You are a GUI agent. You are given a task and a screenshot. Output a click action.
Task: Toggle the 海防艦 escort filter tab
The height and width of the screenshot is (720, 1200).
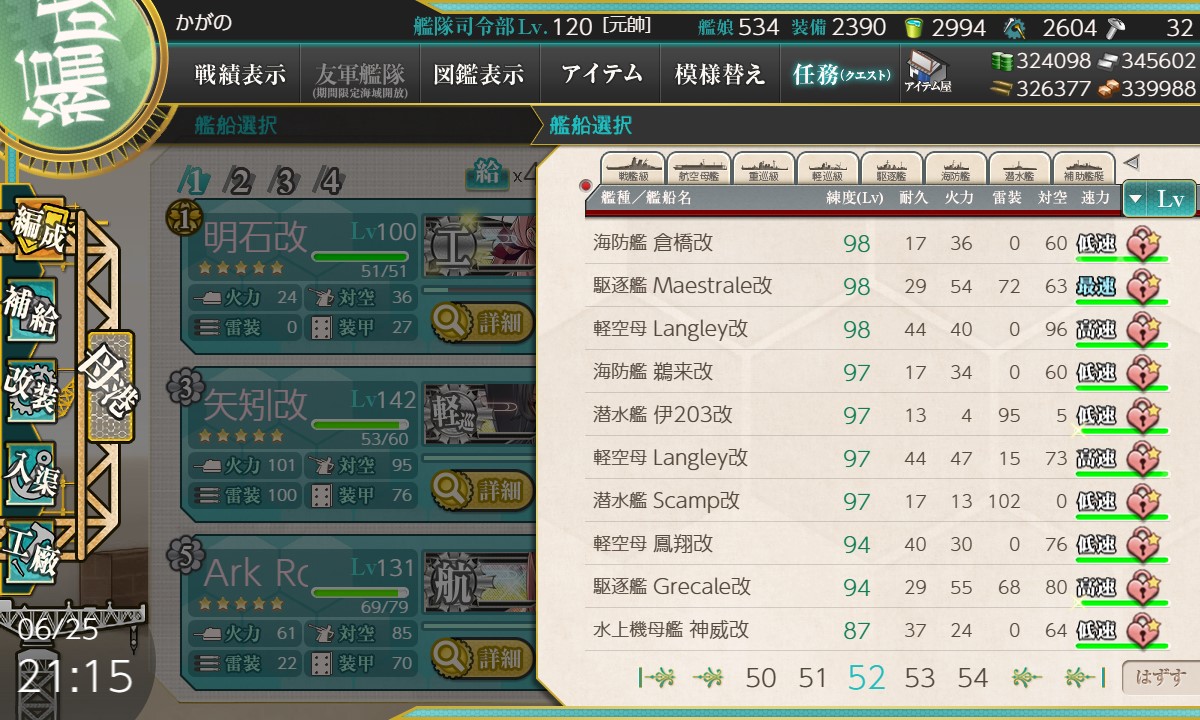955,168
